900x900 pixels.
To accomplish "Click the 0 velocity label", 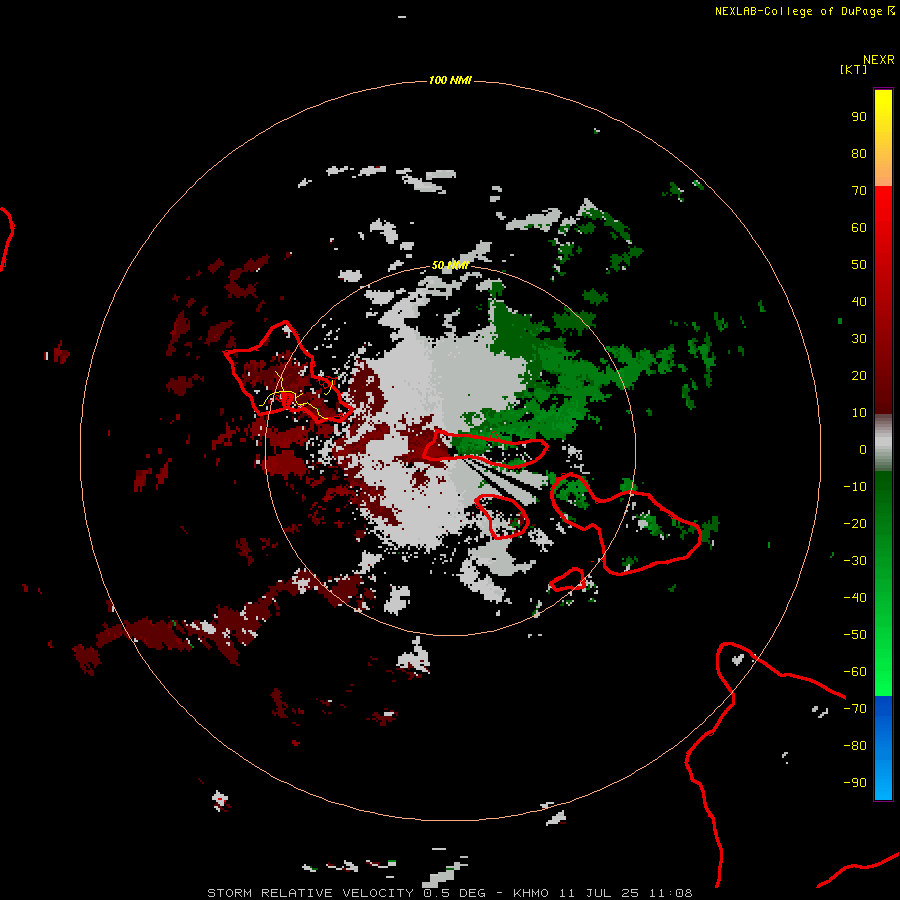I will click(x=863, y=450).
